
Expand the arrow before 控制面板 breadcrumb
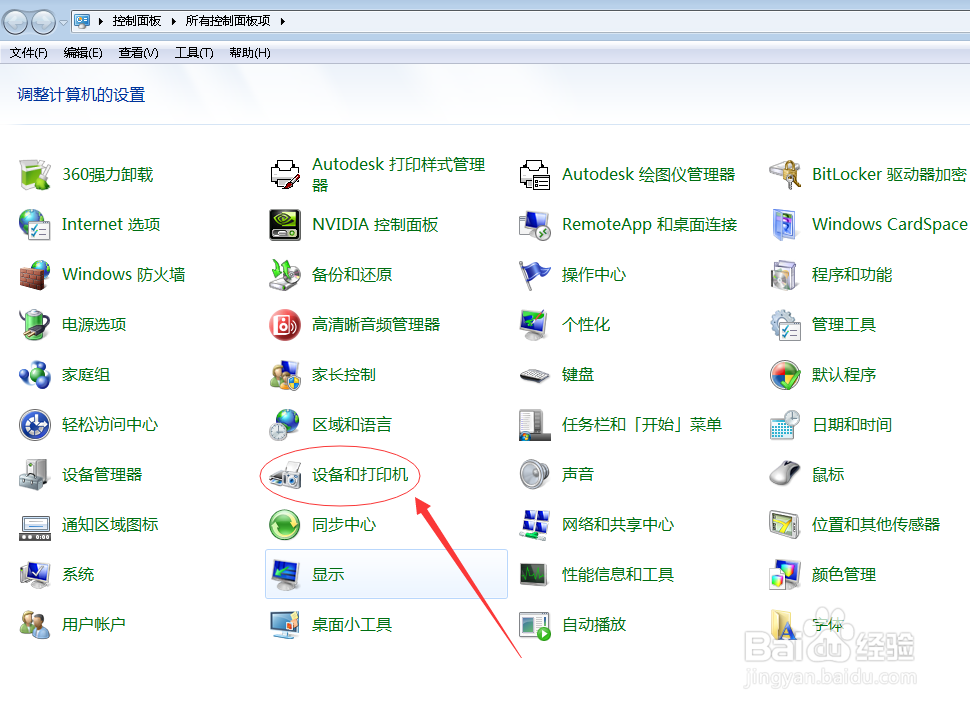(100, 22)
